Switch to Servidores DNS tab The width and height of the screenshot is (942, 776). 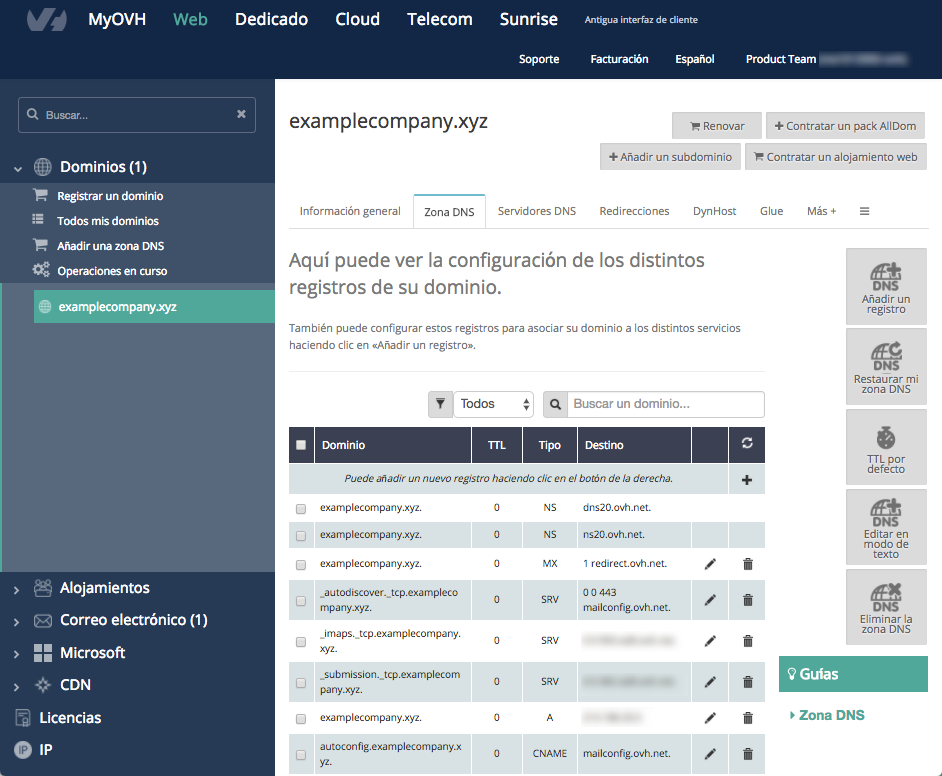click(x=536, y=211)
